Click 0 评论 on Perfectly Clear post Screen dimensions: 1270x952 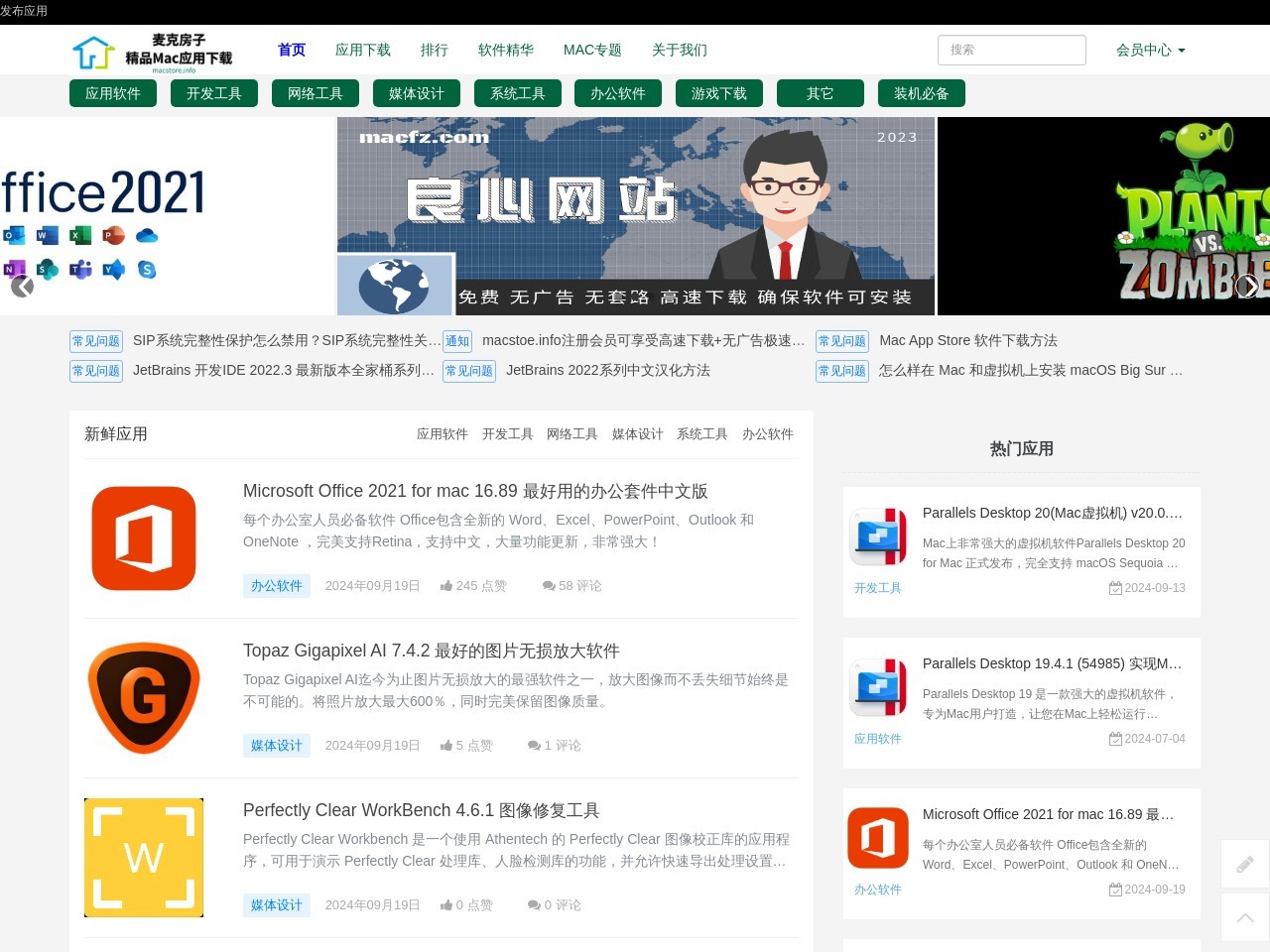[554, 905]
